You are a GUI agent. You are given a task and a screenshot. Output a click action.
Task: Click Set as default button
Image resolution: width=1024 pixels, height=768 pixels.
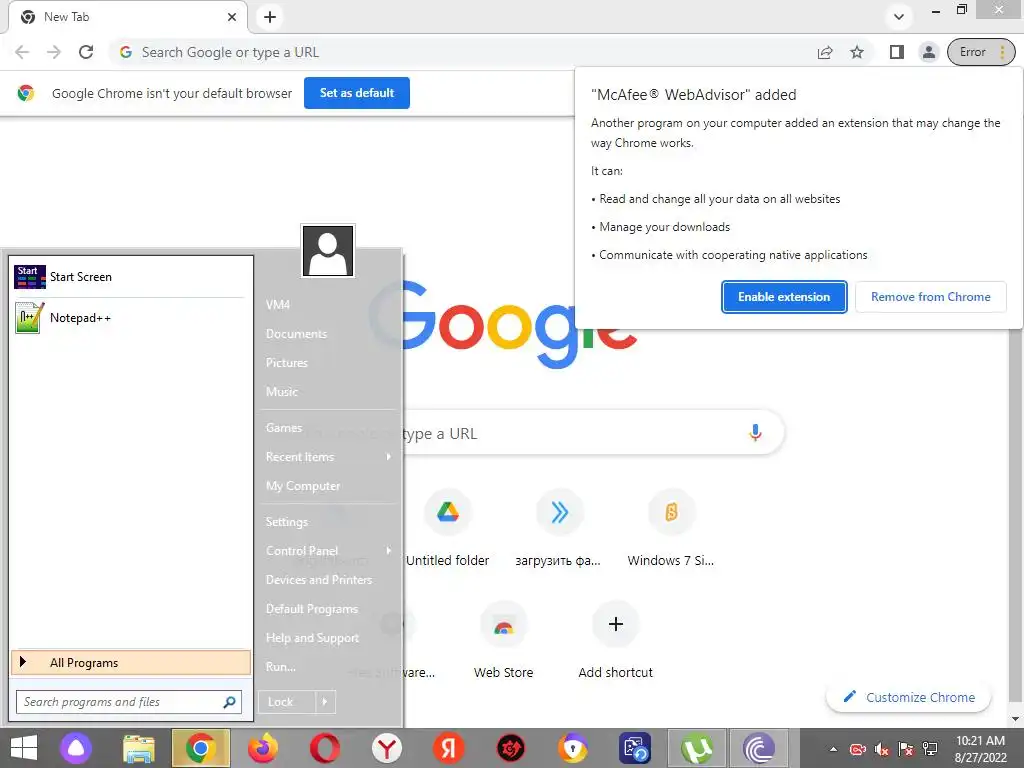coord(357,93)
